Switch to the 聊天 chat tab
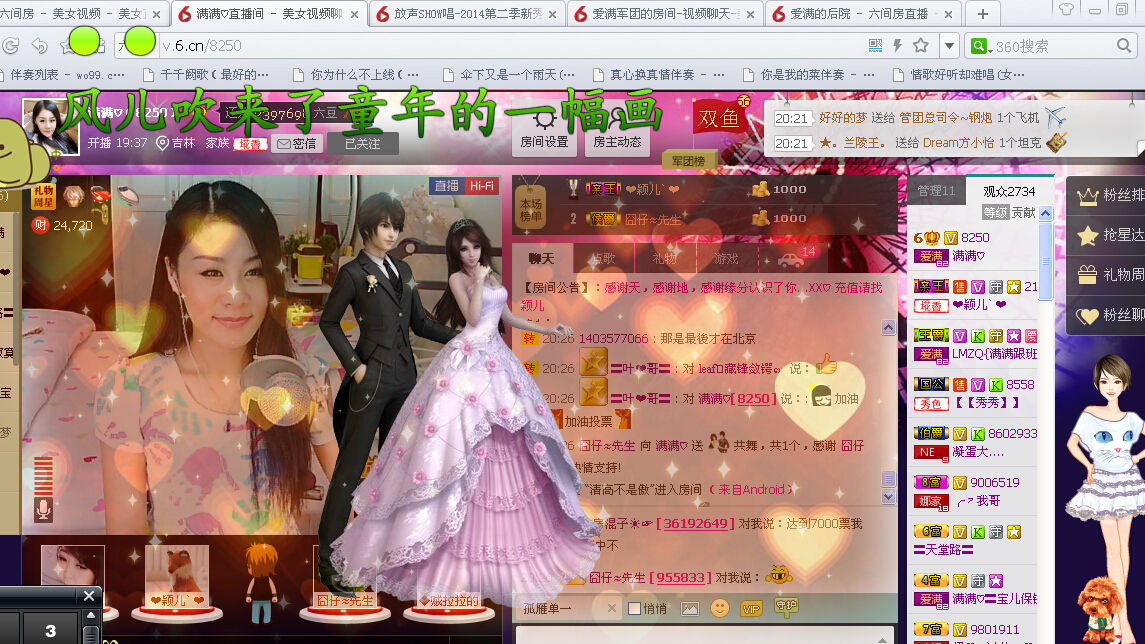The height and width of the screenshot is (644, 1145). pyautogui.click(x=542, y=258)
